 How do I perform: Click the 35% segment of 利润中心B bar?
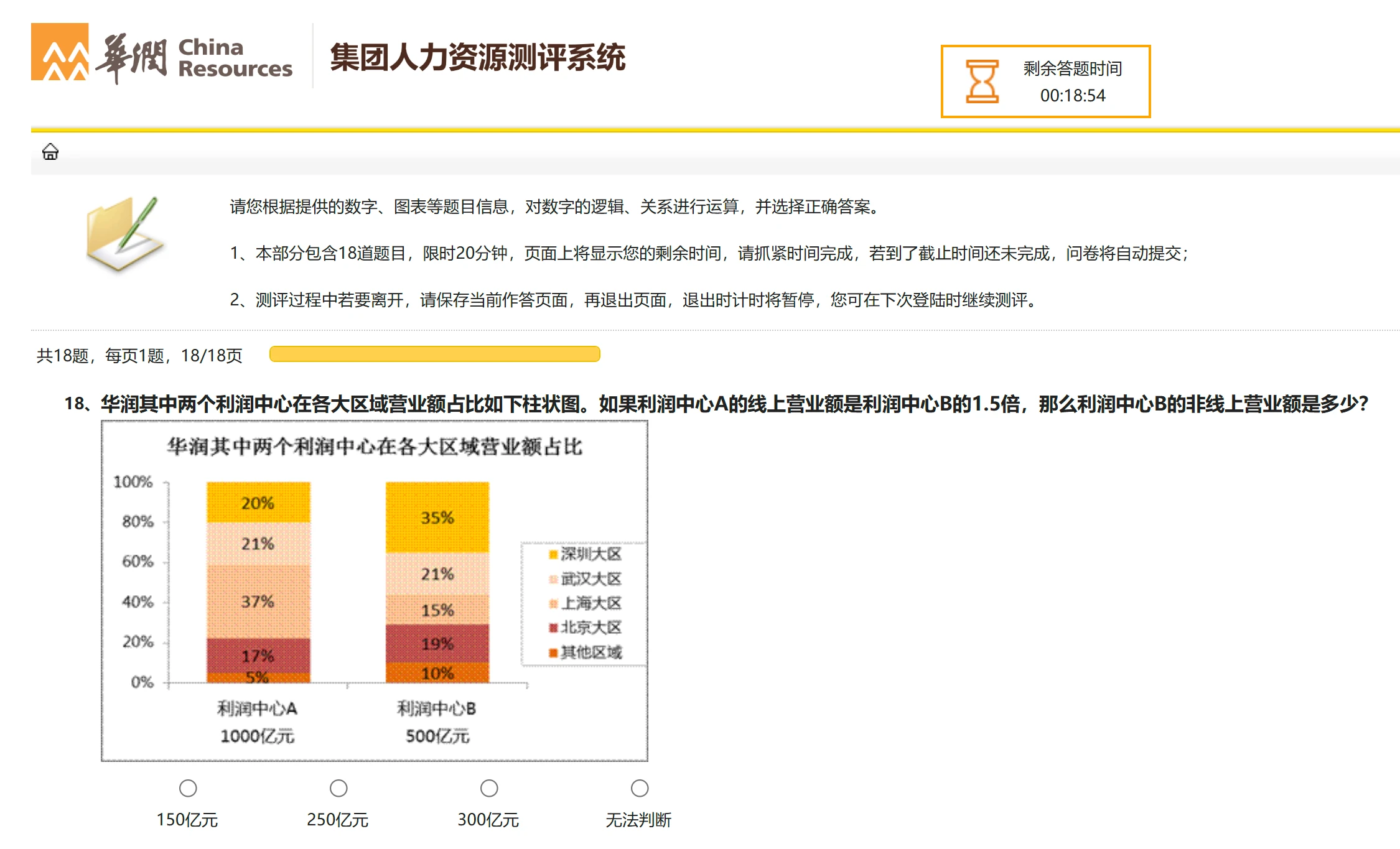pyautogui.click(x=437, y=517)
